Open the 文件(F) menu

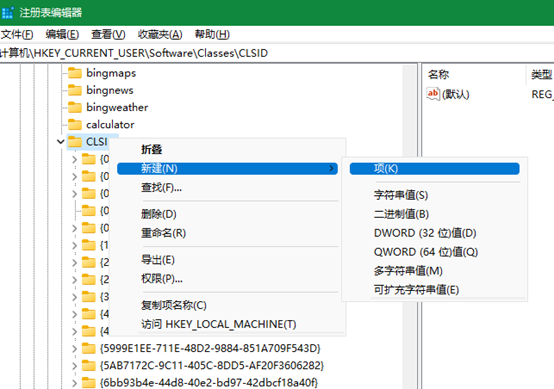click(x=17, y=34)
